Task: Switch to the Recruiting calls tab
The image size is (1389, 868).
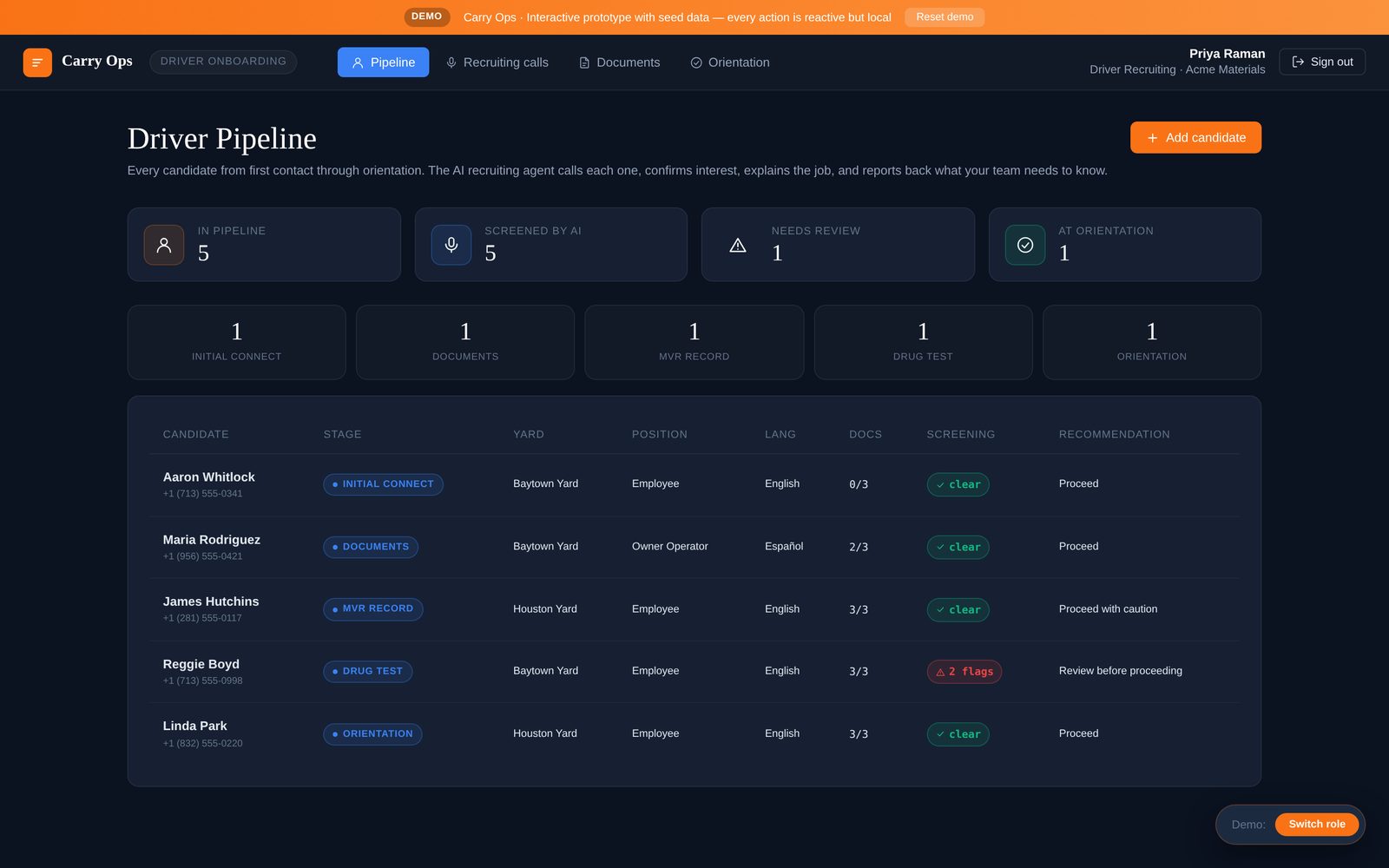Action: coord(497,62)
